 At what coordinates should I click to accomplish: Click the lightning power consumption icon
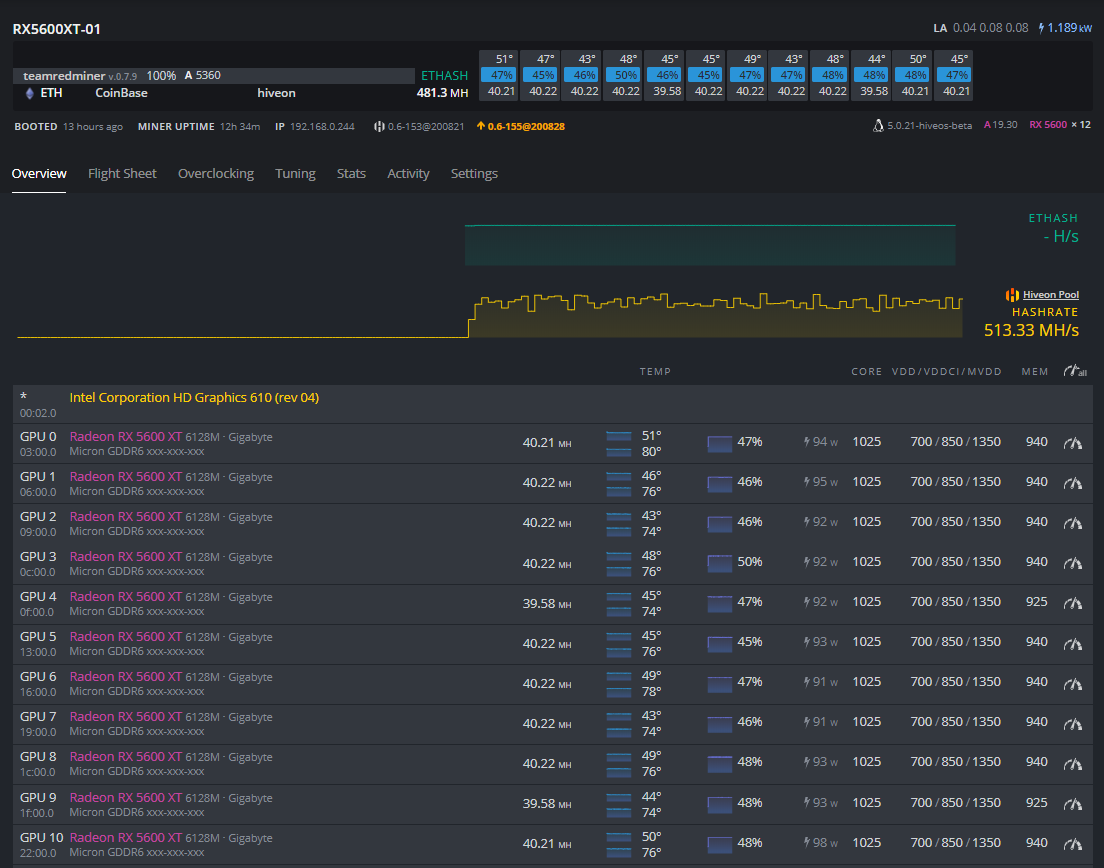click(x=1041, y=28)
